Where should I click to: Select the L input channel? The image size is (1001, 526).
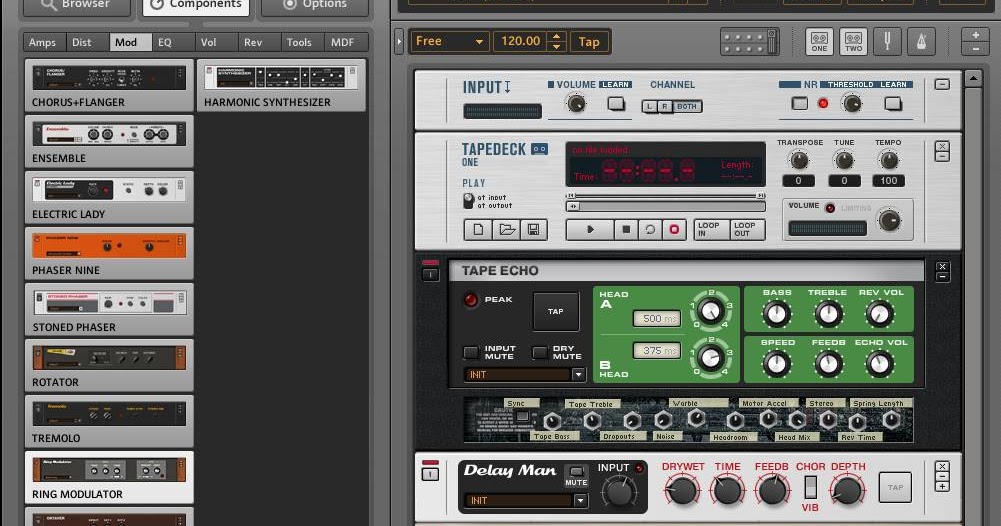tap(650, 107)
